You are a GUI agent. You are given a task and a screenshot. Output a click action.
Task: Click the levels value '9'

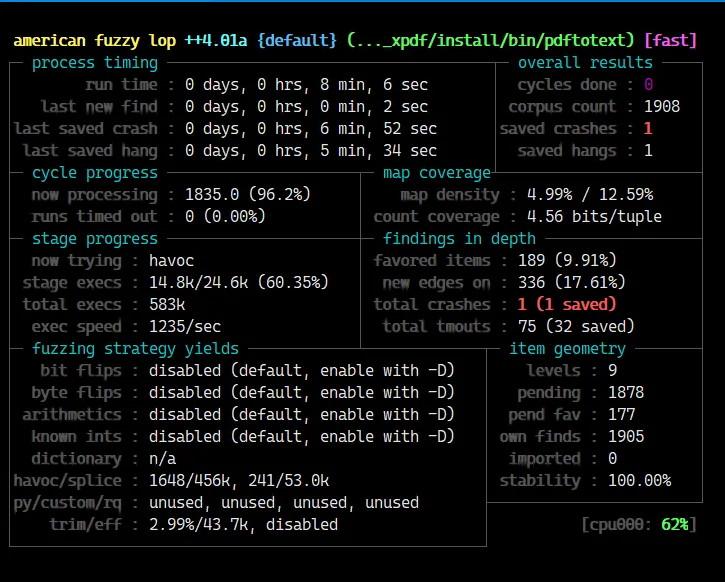(x=612, y=371)
